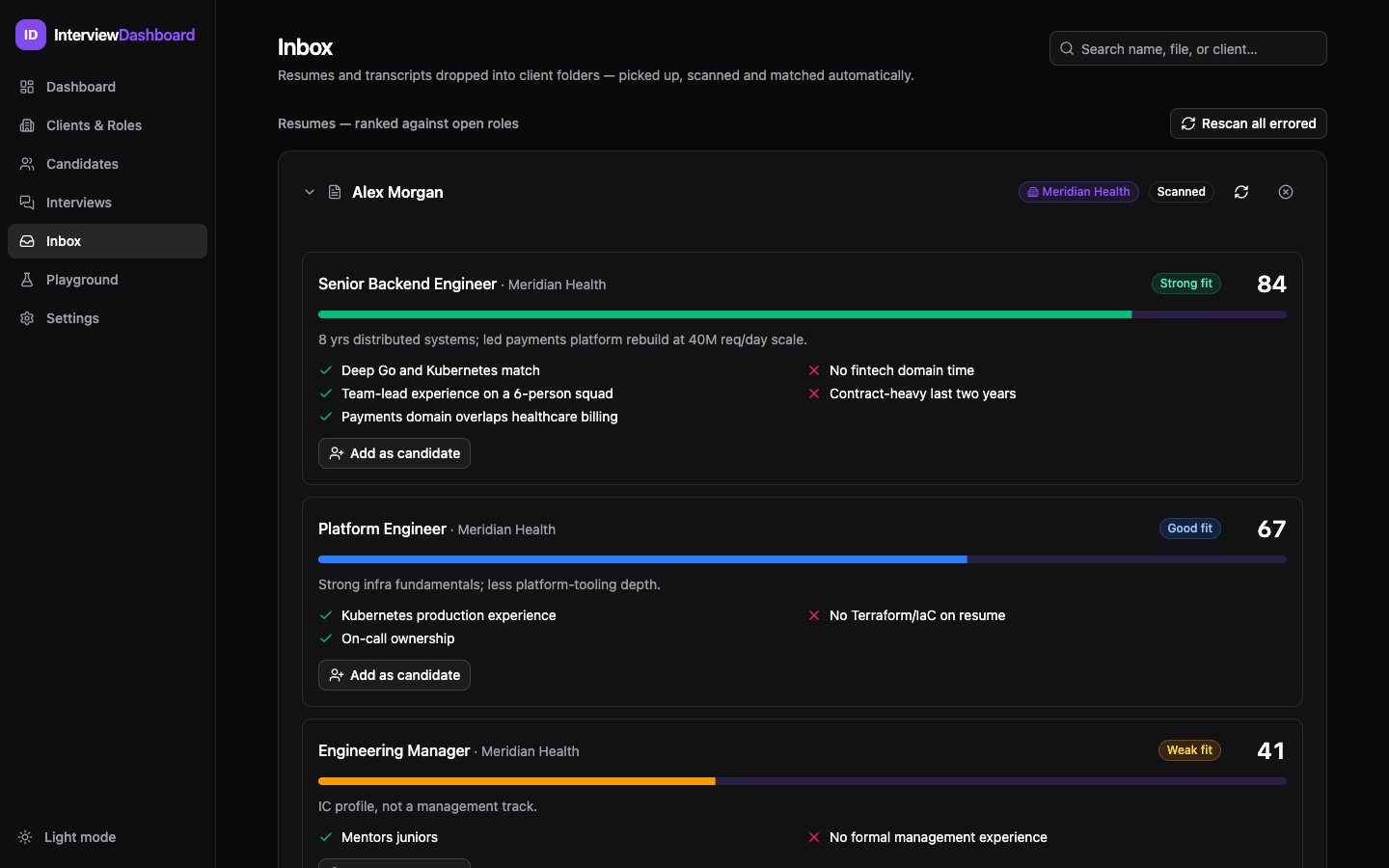Open Settings via the gear item
The image size is (1389, 868).
[107, 318]
